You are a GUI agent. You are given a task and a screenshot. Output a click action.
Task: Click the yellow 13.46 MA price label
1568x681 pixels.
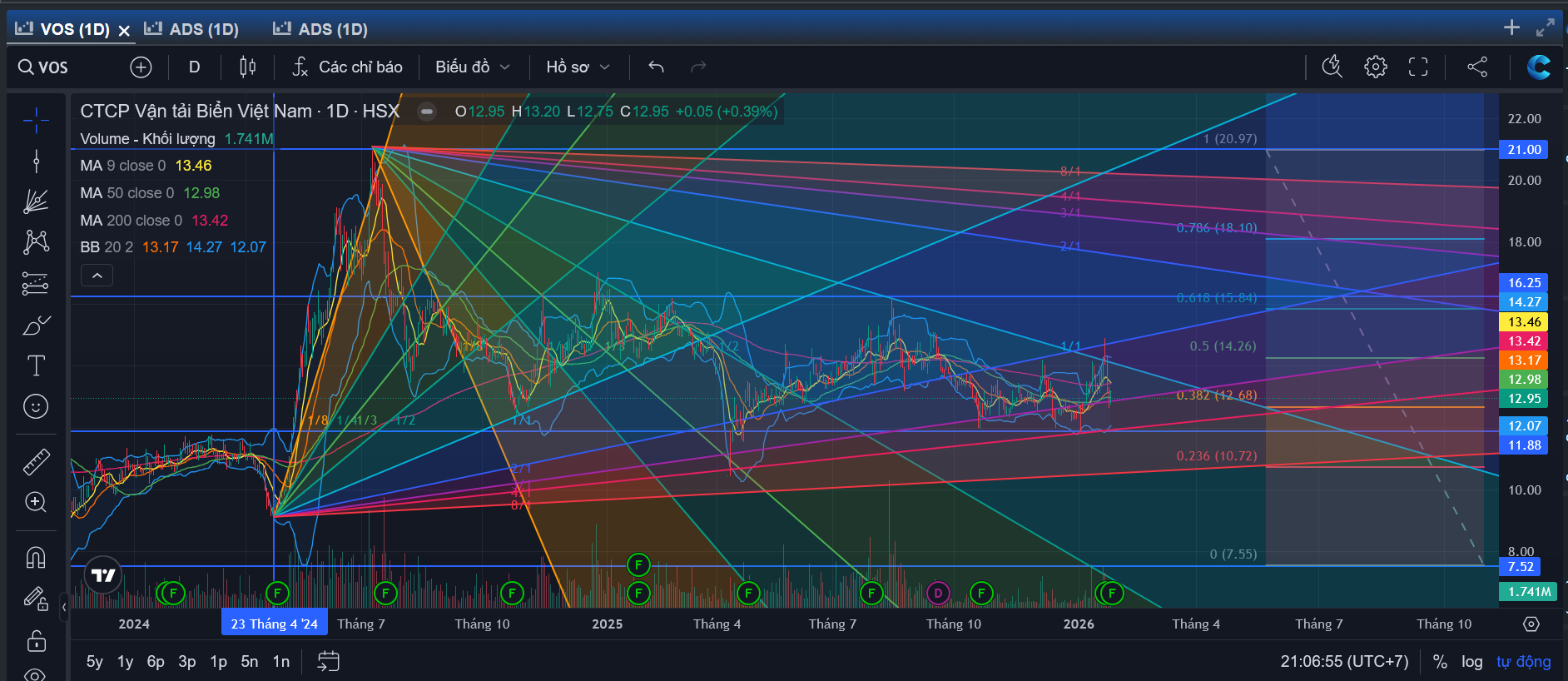1524,322
